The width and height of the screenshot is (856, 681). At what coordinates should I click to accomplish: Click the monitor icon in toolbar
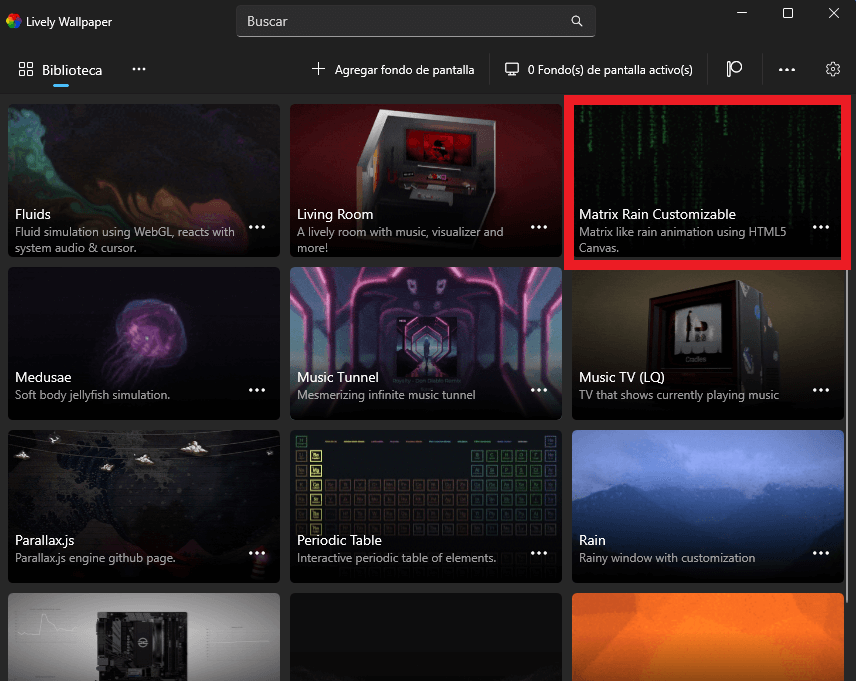pyautogui.click(x=512, y=69)
